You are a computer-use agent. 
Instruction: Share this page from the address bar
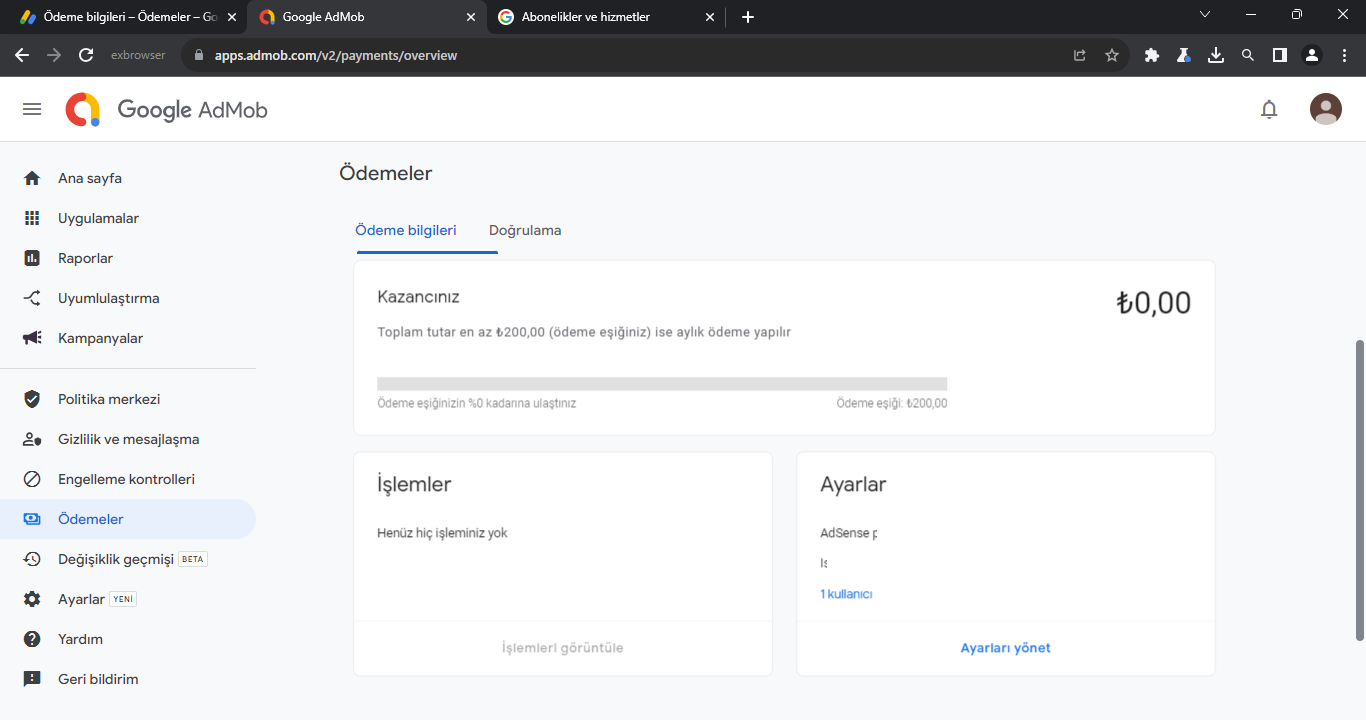coord(1079,55)
